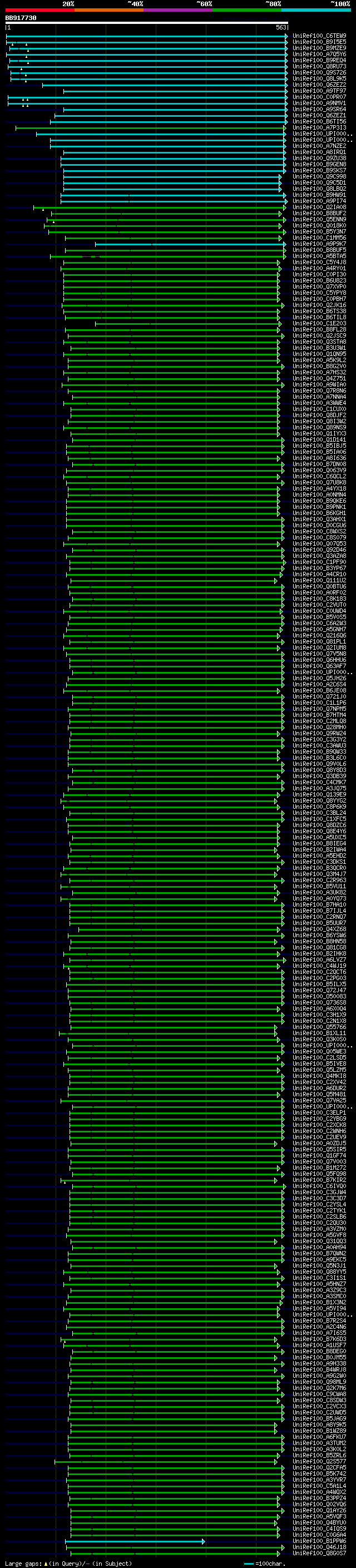Screen dimensions: 356x1568
Task: Select hit label UniRef100_B3PPZ4
Action: [x=319, y=1498]
